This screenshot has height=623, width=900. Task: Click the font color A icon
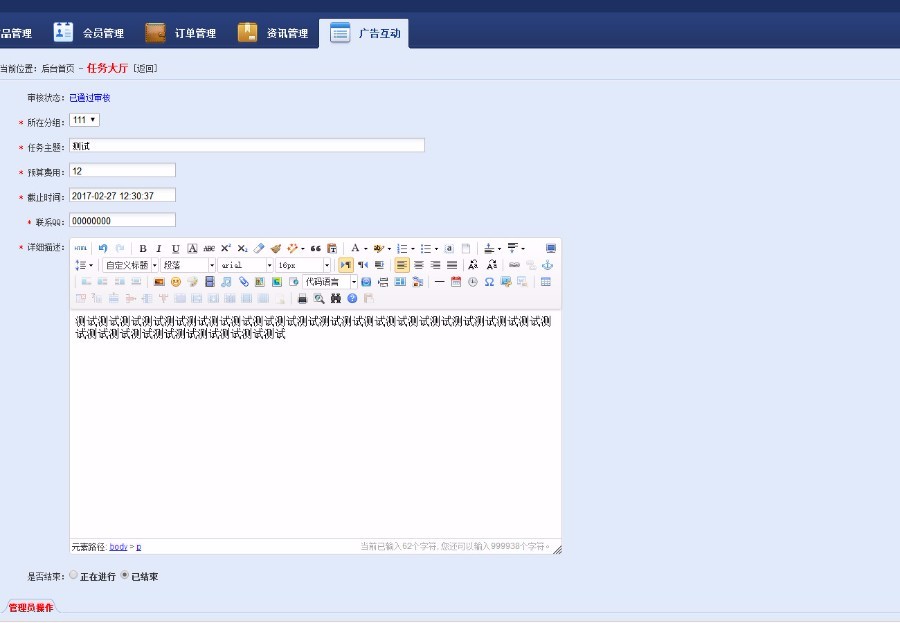coord(355,249)
